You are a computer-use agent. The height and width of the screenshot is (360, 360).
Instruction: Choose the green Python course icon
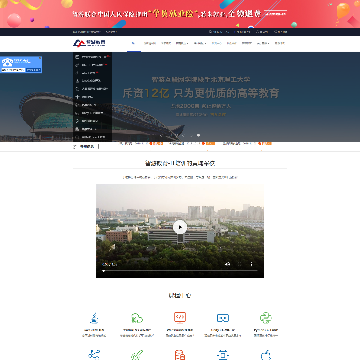pyautogui.click(x=266, y=318)
